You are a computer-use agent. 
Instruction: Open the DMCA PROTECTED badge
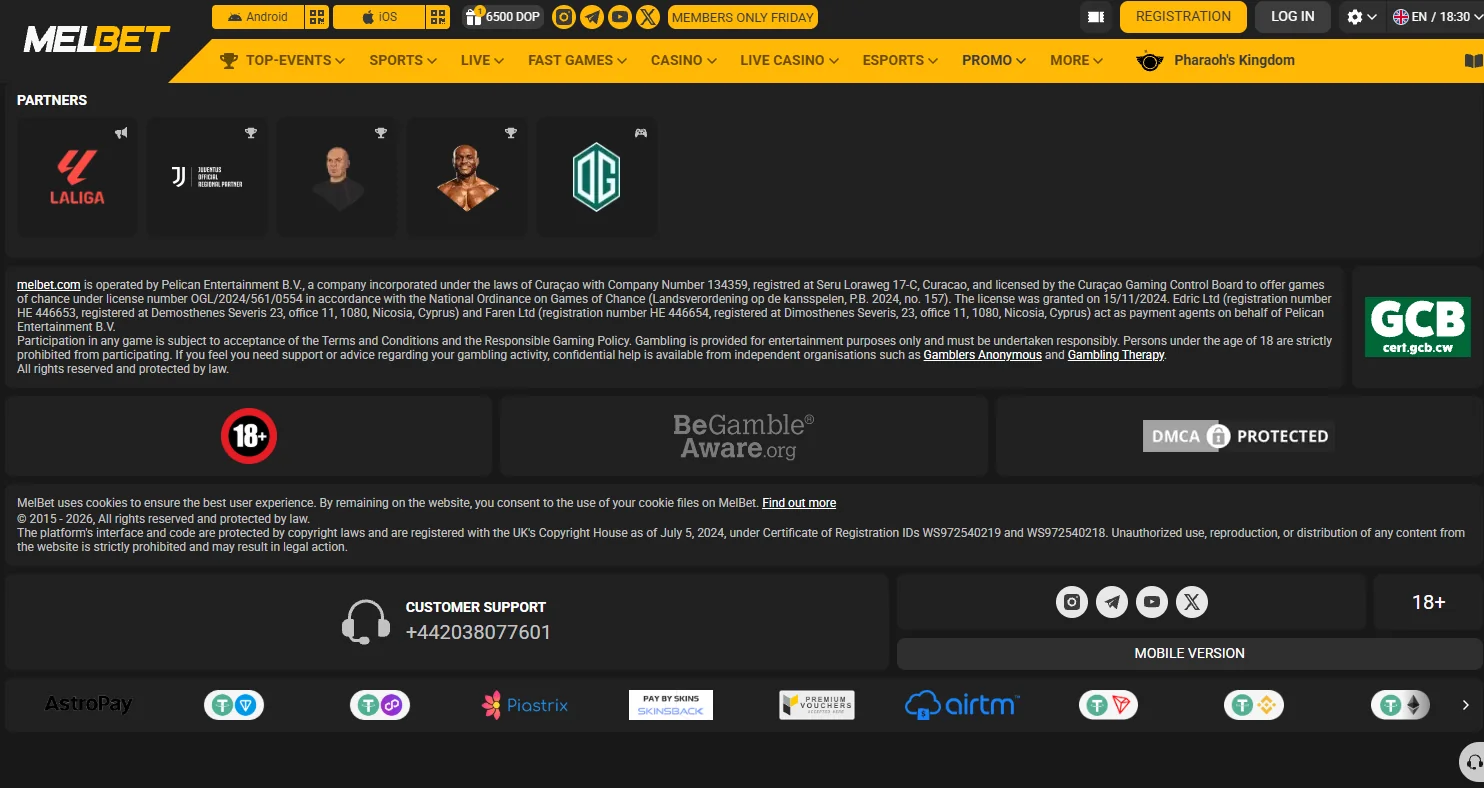[x=1238, y=436]
